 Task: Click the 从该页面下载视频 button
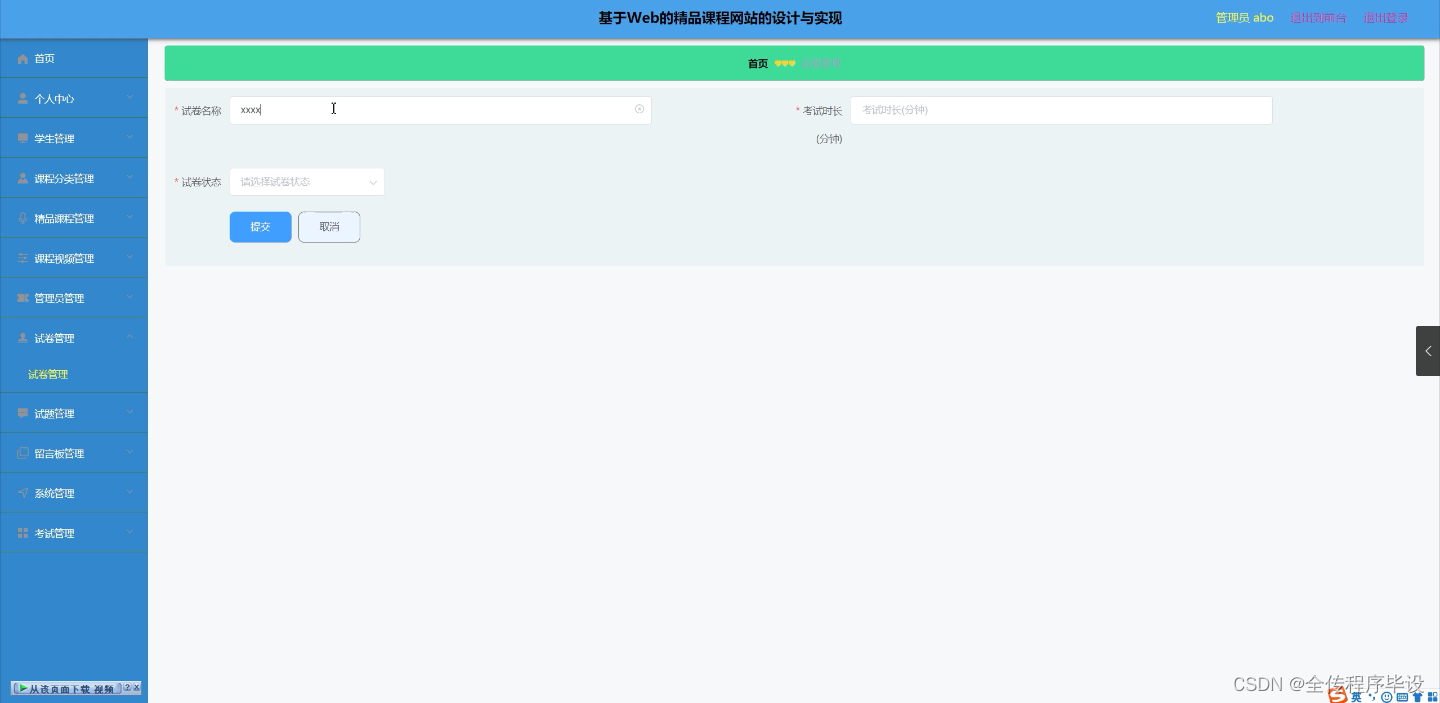(66, 688)
